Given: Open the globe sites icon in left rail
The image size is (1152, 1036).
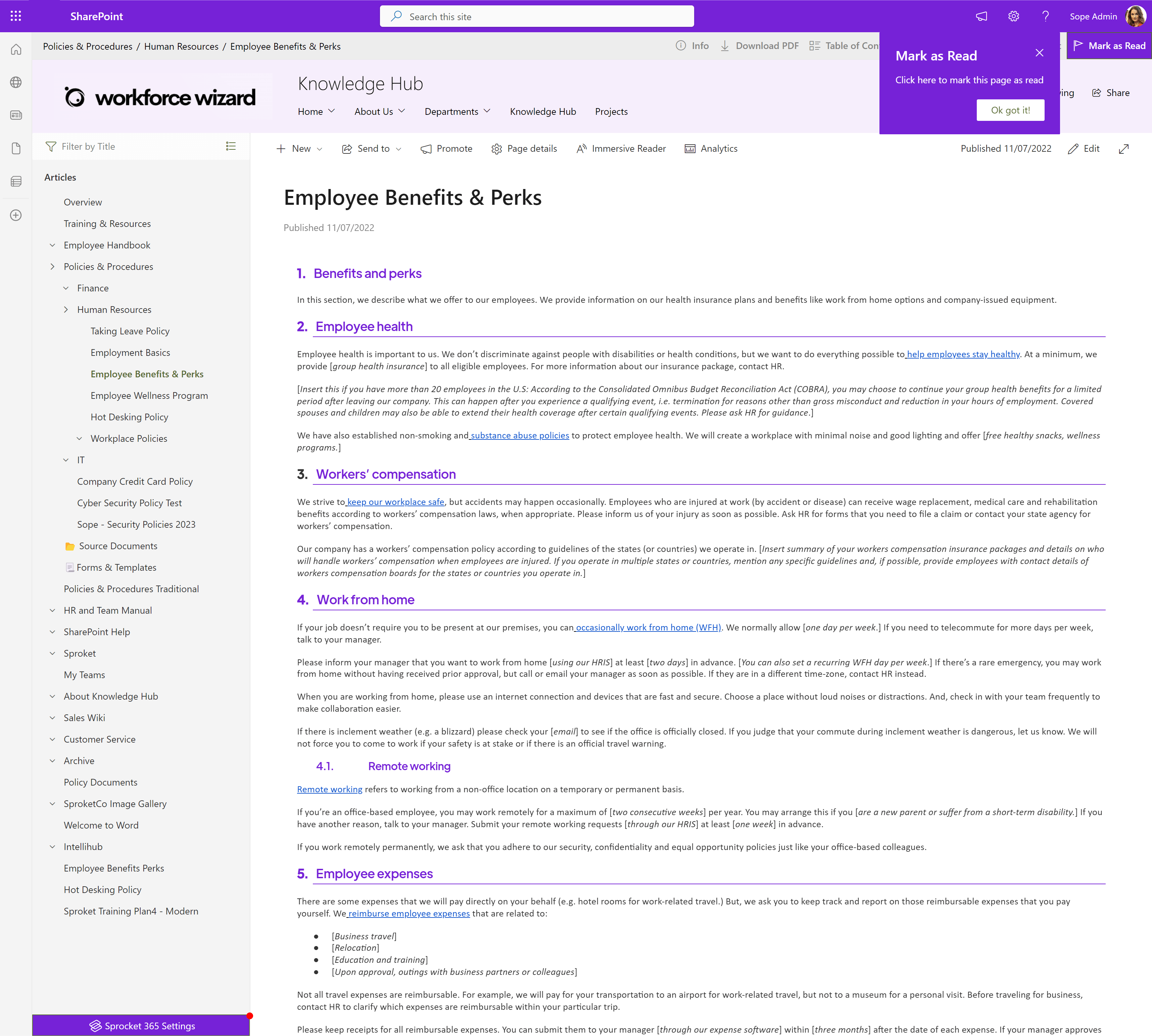Looking at the screenshot, I should click(x=16, y=83).
